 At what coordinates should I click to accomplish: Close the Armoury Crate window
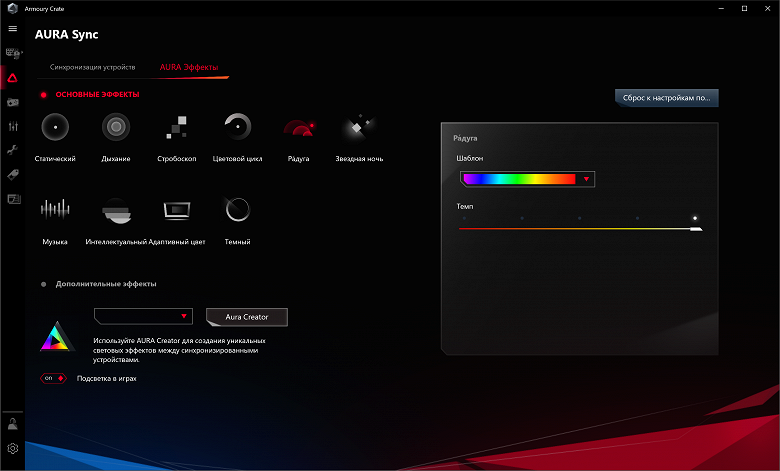(x=768, y=8)
